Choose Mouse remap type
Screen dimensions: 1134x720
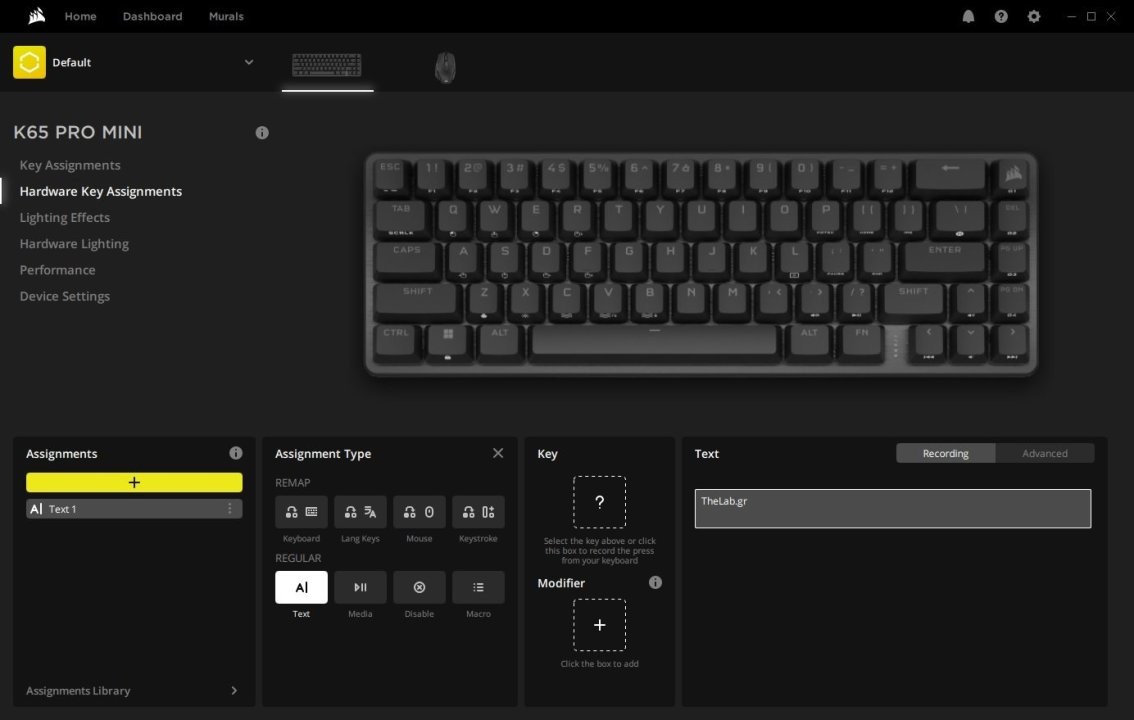tap(419, 512)
